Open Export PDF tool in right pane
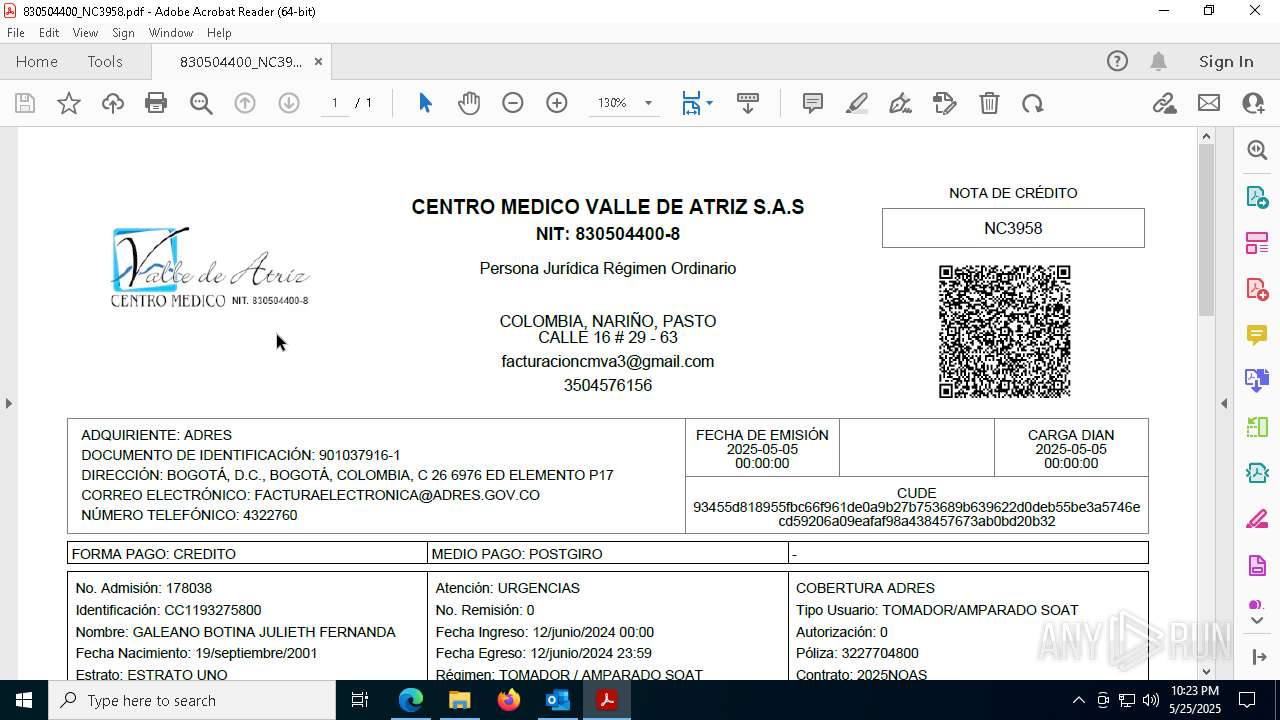This screenshot has height=720, width=1280. tap(1257, 196)
